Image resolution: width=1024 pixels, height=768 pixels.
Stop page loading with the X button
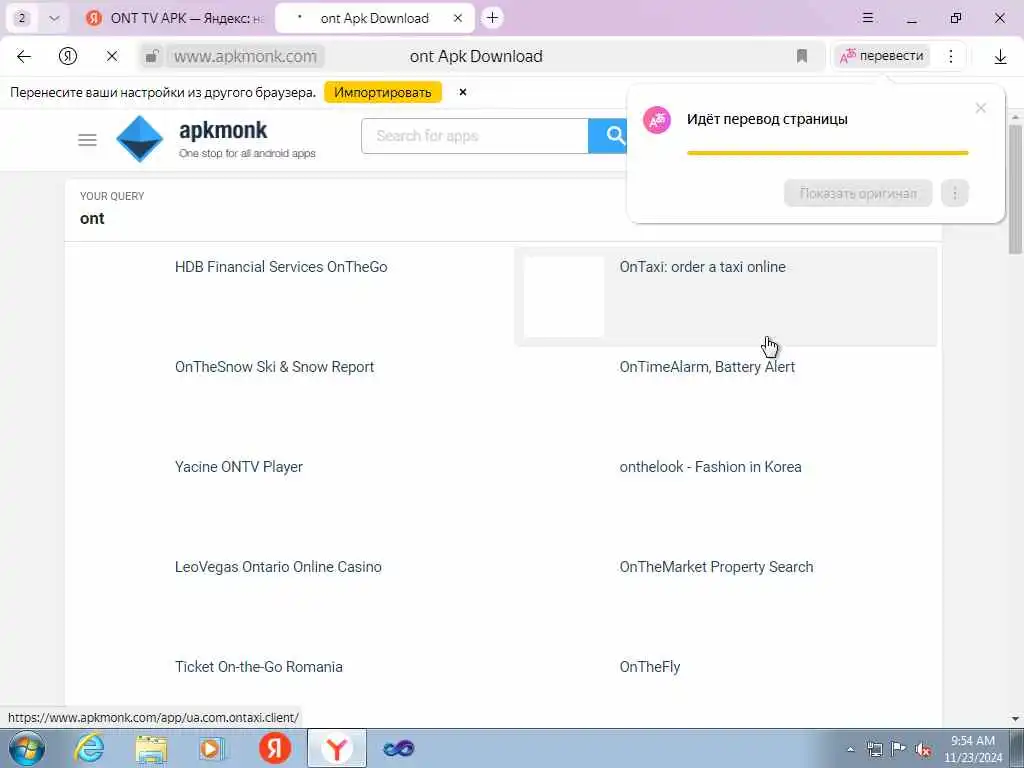(x=112, y=57)
